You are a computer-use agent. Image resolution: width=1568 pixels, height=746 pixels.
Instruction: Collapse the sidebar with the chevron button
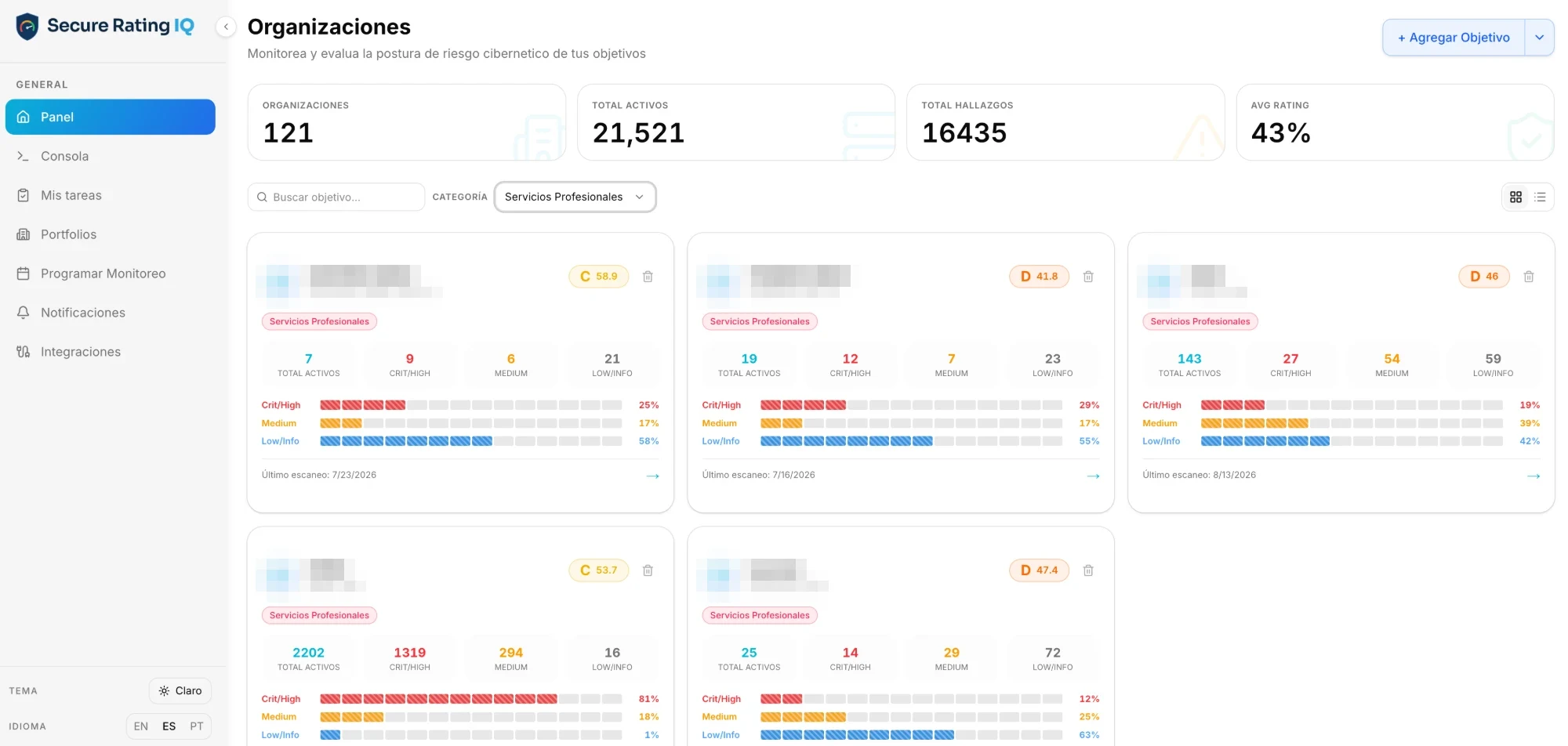[226, 27]
